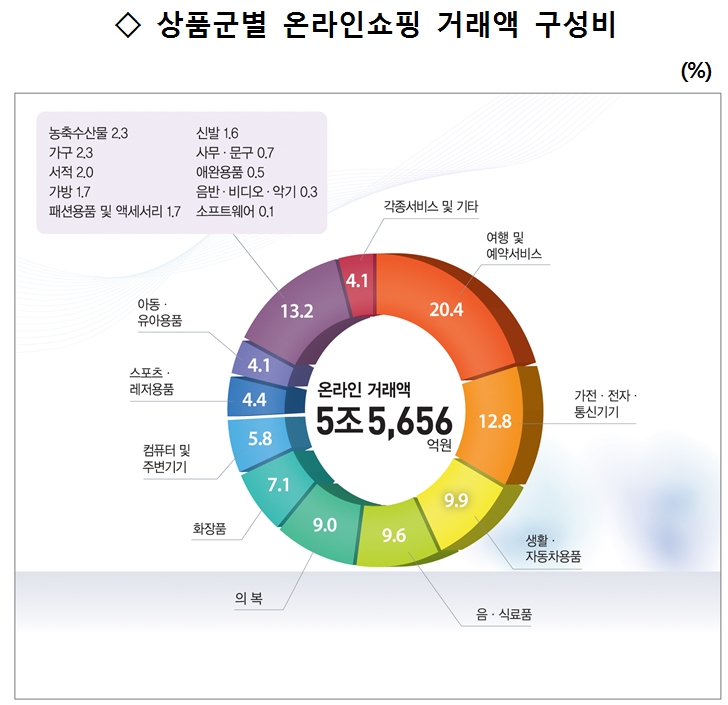The width and height of the screenshot is (728, 705).
Task: Click the 가방 1.7 legend entry
Action: pos(70,192)
